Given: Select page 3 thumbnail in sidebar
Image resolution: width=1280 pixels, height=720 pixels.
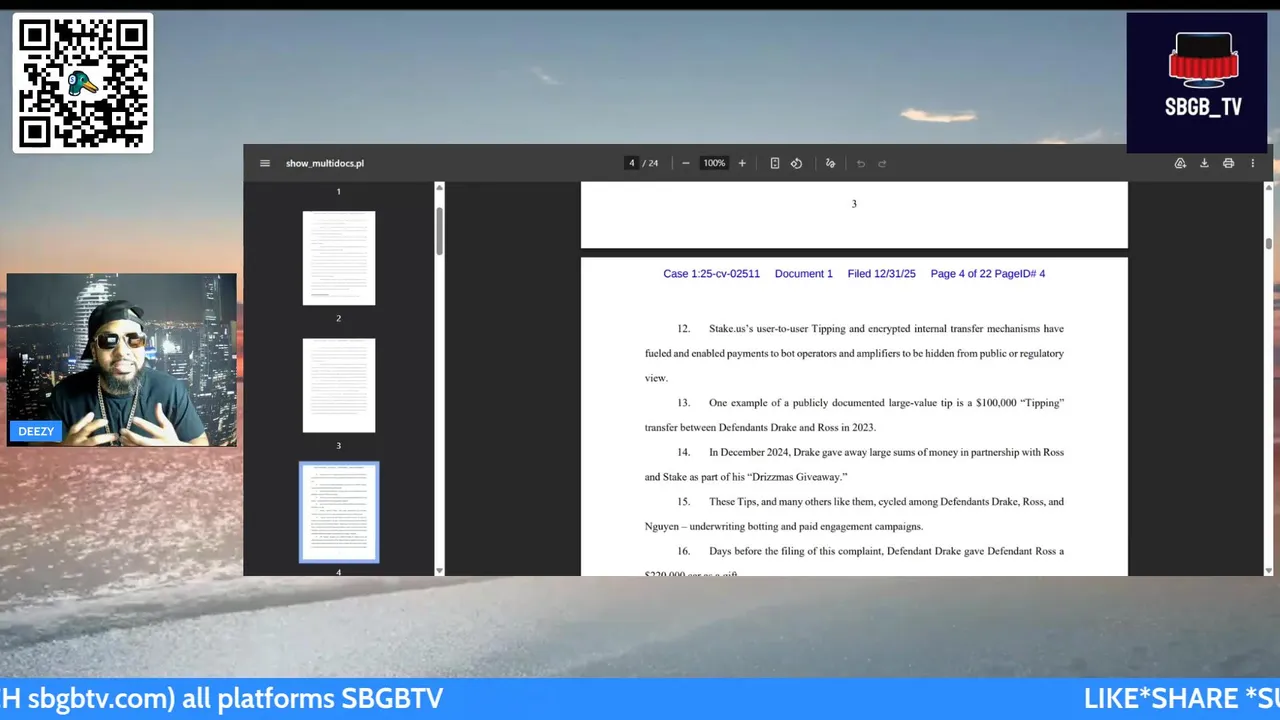Looking at the screenshot, I should [x=339, y=385].
